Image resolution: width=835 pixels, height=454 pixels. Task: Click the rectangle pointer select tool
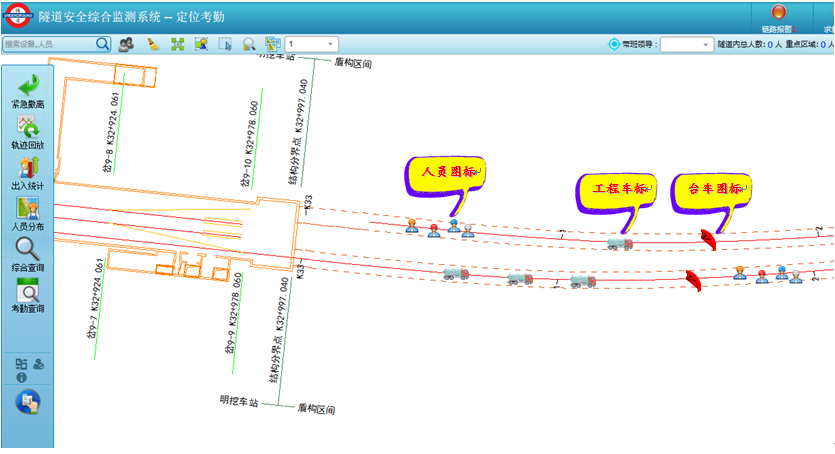tap(225, 44)
